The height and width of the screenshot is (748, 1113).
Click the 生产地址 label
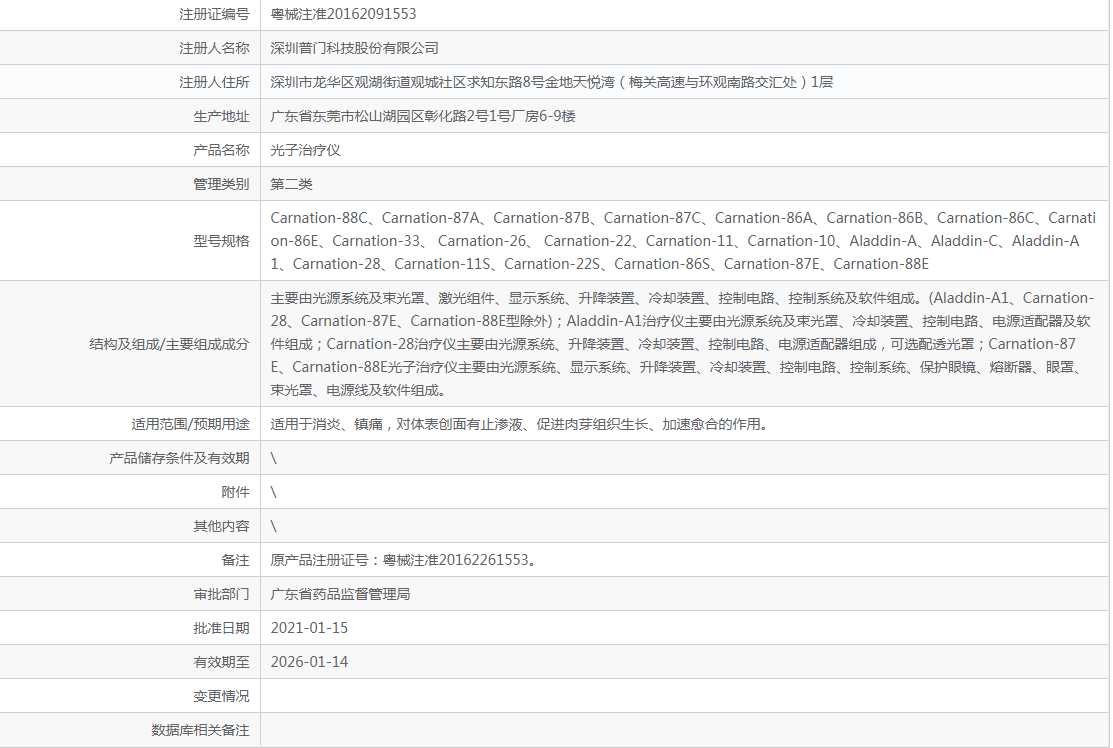221,116
